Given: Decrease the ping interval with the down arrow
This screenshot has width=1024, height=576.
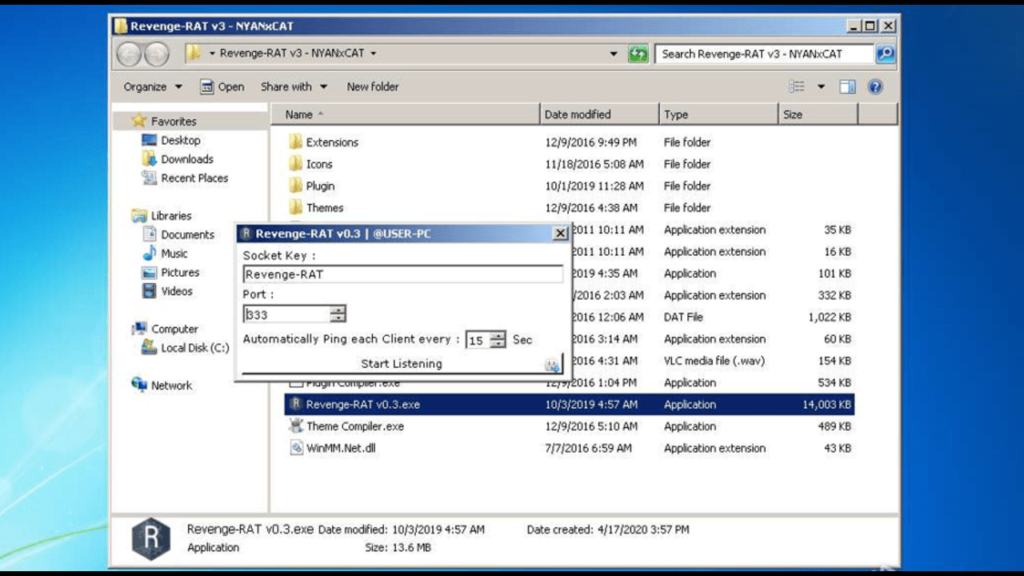Looking at the screenshot, I should [498, 344].
